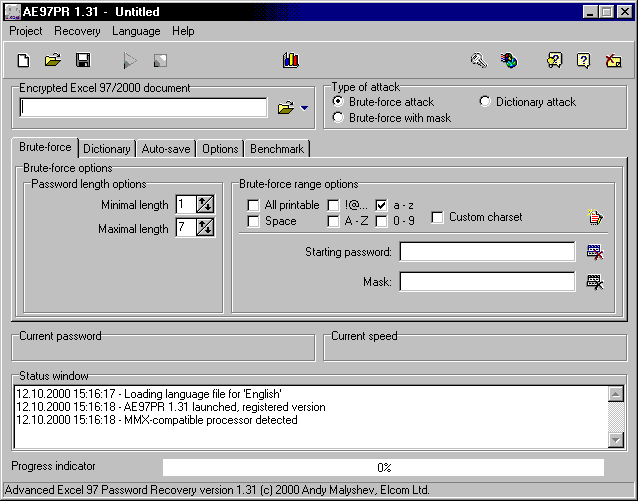Click the Starting password input field
Screen dimensions: 638x501
coord(487,252)
